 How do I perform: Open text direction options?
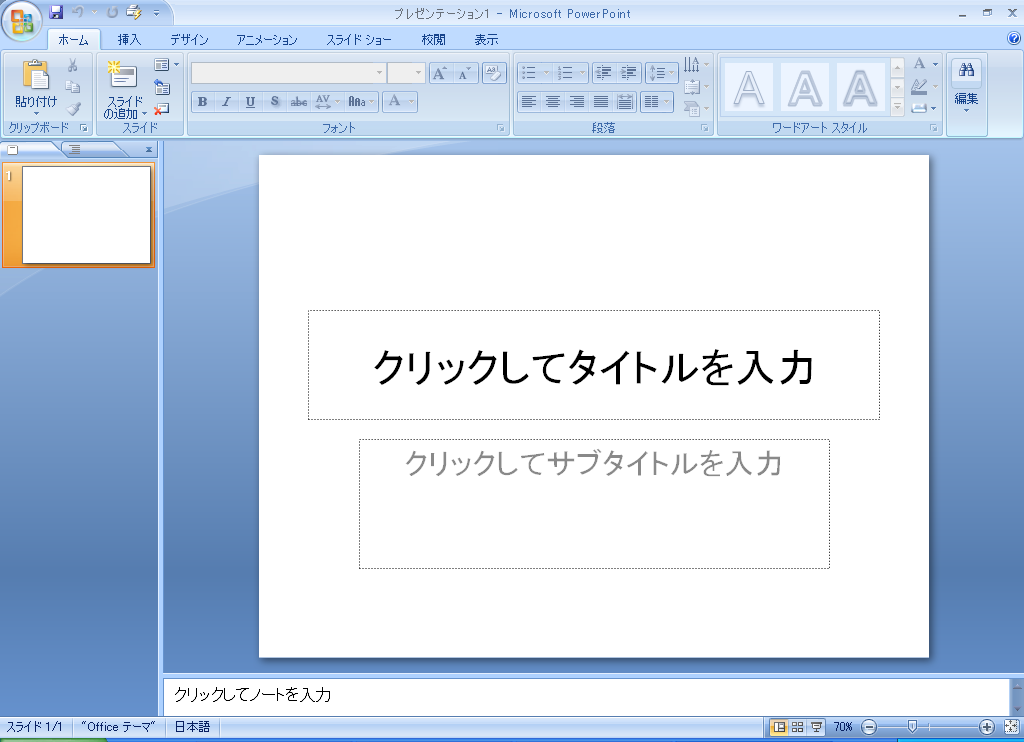point(696,65)
